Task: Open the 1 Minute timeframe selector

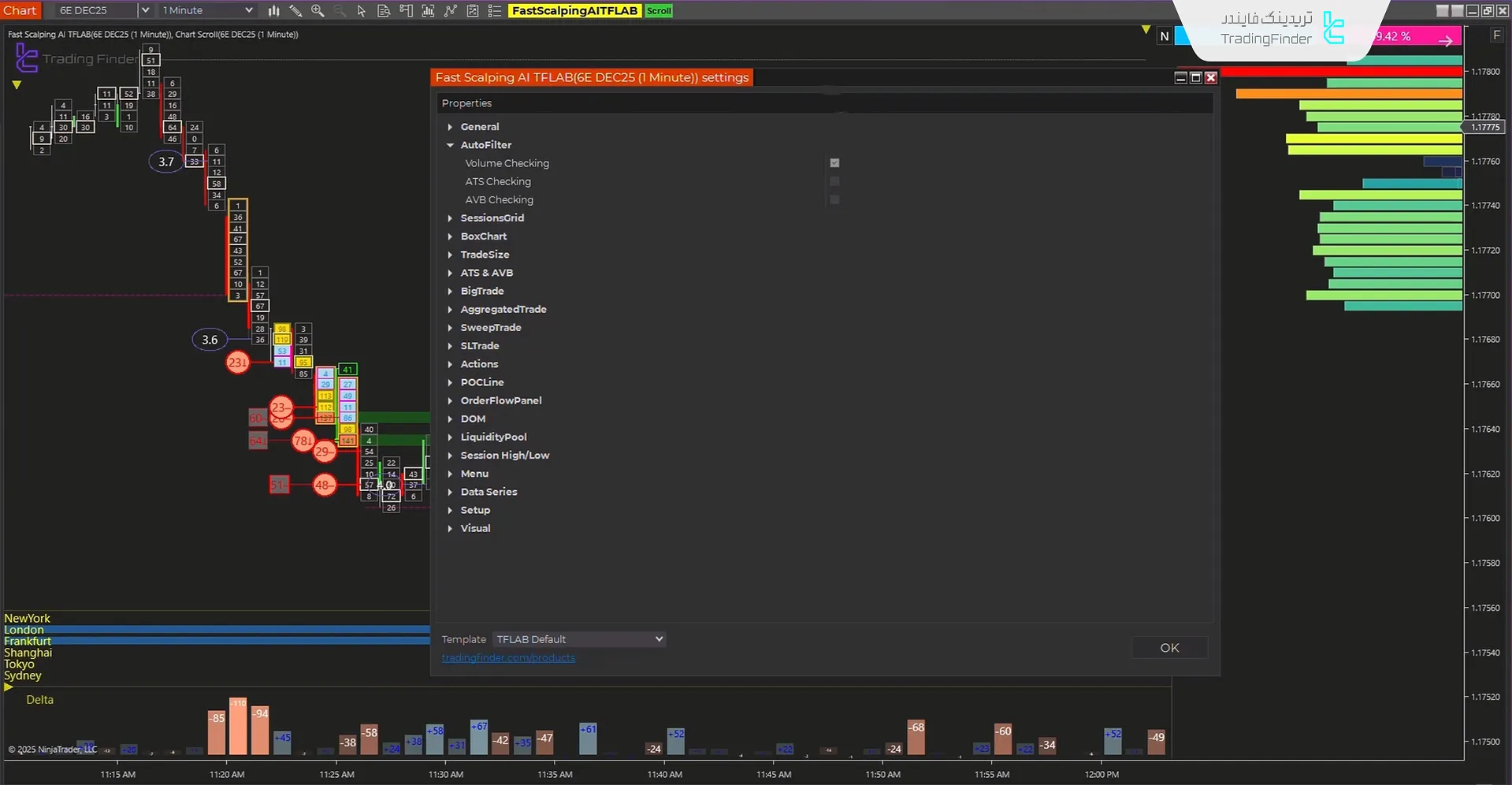Action: point(207,10)
